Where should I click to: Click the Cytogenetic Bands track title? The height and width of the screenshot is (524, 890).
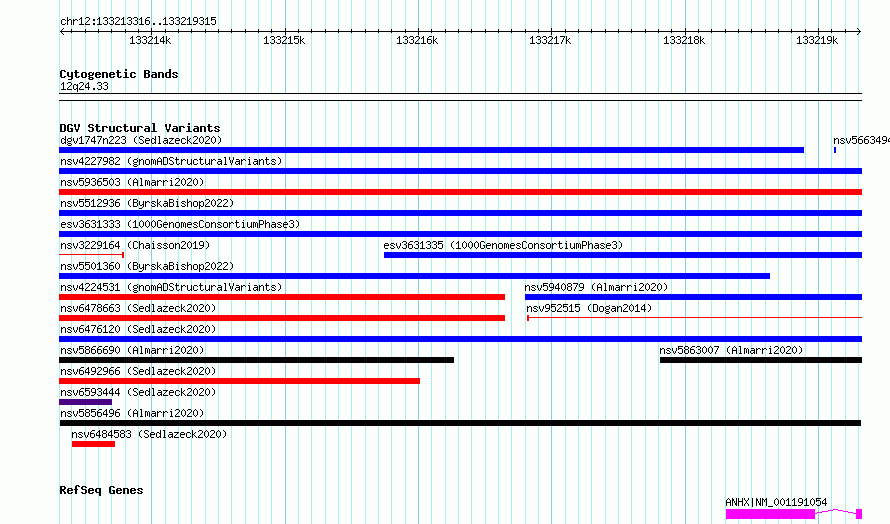pyautogui.click(x=119, y=74)
